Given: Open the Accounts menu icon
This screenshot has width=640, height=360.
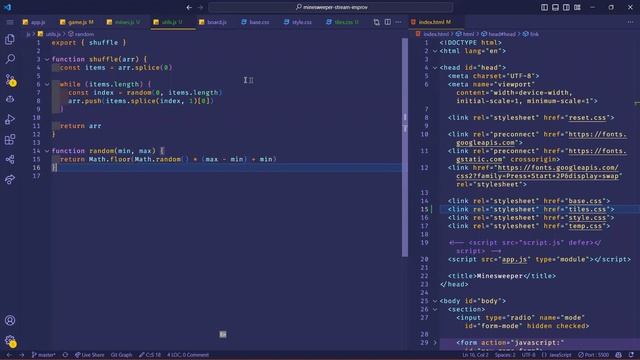Looking at the screenshot, I should click(10, 320).
